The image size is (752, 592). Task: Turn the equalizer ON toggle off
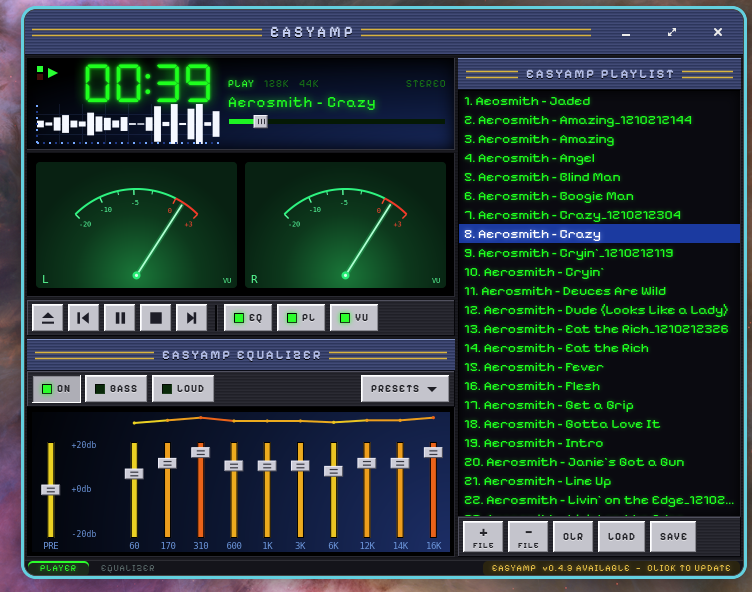coord(57,389)
